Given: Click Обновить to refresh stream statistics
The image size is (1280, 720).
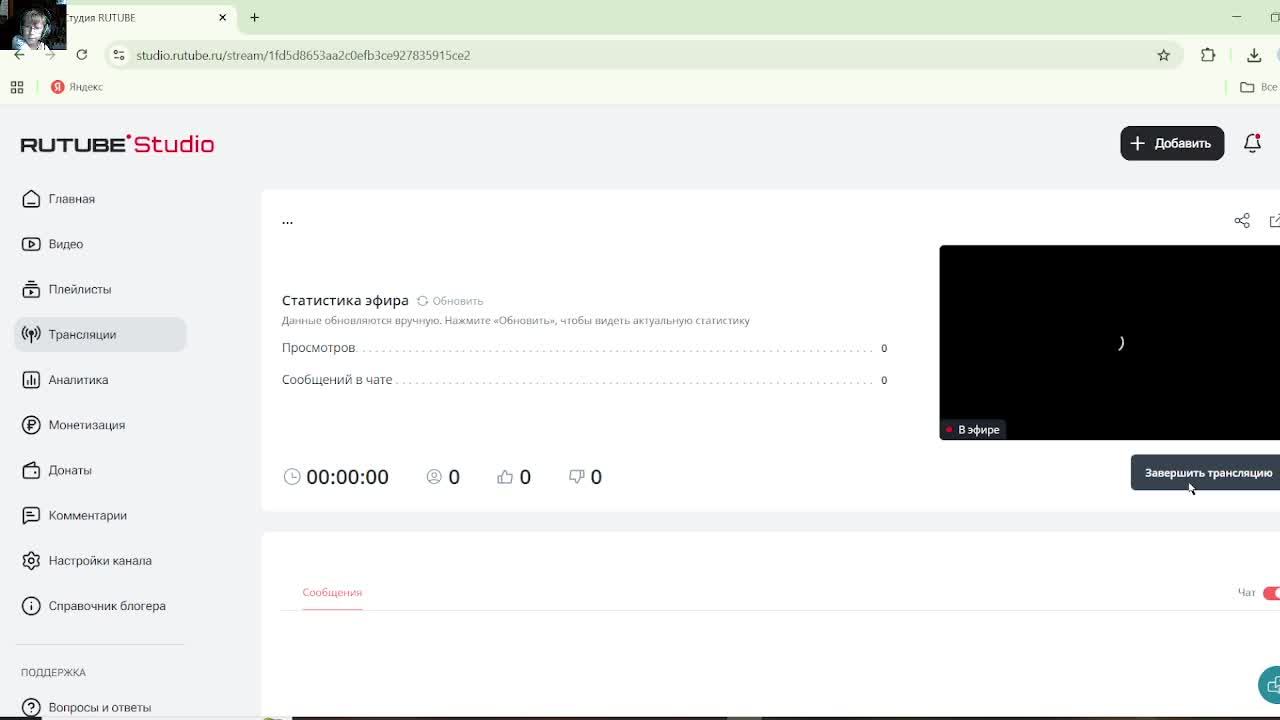Looking at the screenshot, I should (x=450, y=301).
